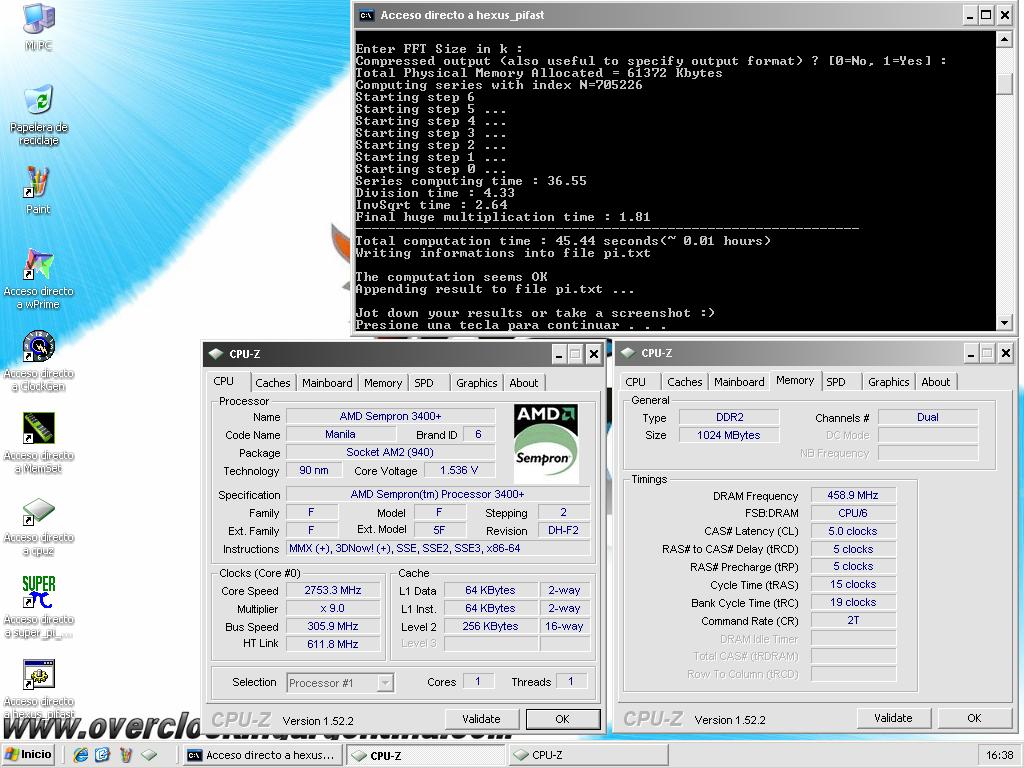Click the Core Voltage value 1.536 V
This screenshot has width=1024, height=768.
(x=458, y=470)
